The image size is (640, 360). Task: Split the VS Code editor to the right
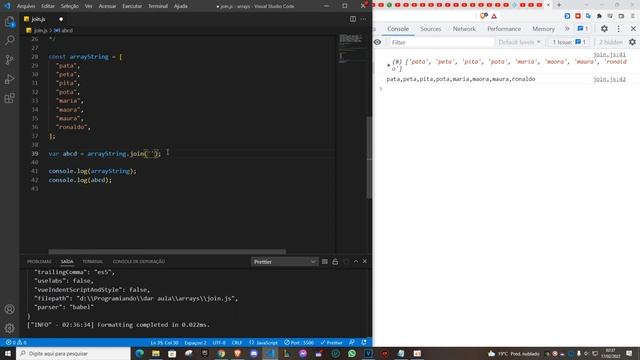tap(353, 19)
